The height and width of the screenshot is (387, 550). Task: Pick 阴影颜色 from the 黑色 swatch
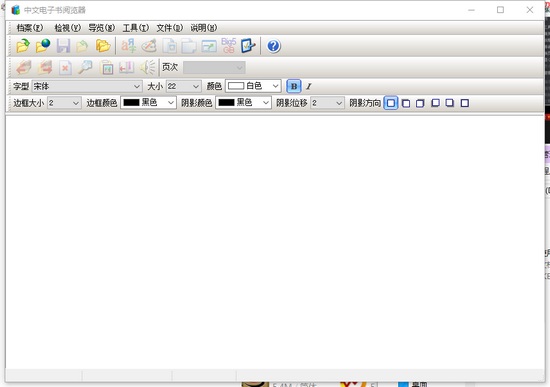coord(243,103)
